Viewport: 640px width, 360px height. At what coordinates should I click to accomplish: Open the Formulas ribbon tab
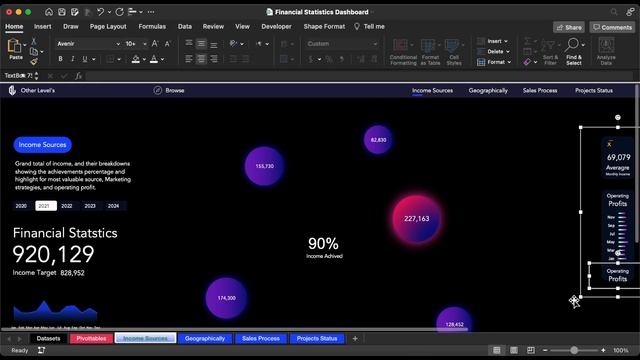(x=152, y=27)
